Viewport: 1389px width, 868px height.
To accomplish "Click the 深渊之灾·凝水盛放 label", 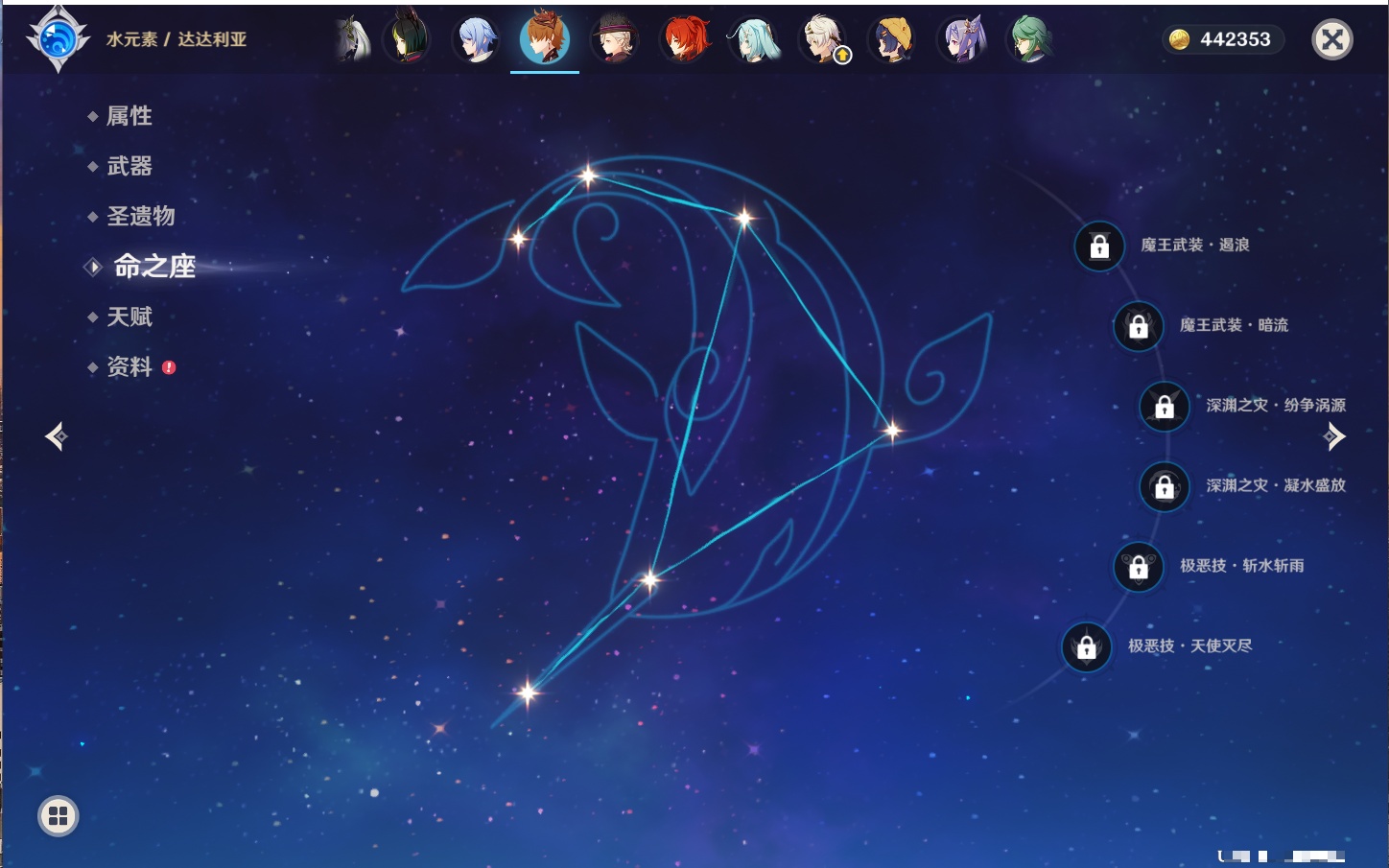I will coord(1276,485).
